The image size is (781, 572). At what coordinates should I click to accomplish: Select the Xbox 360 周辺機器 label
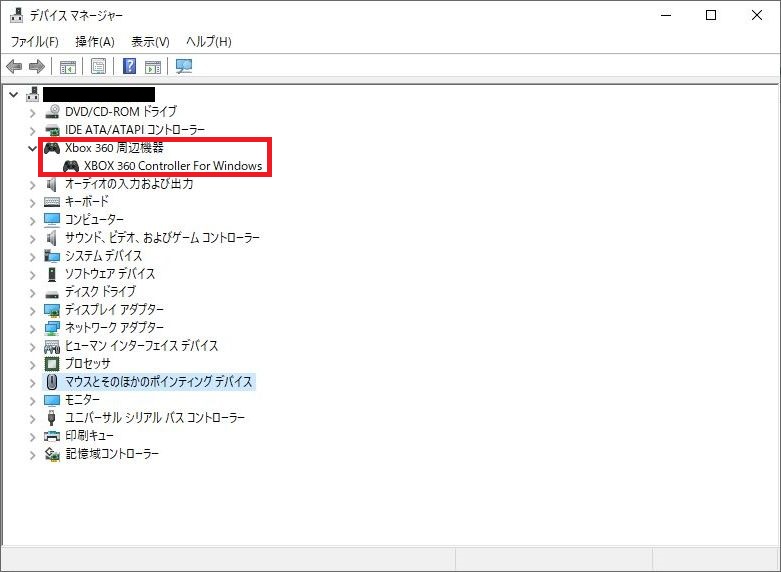[x=114, y=148]
